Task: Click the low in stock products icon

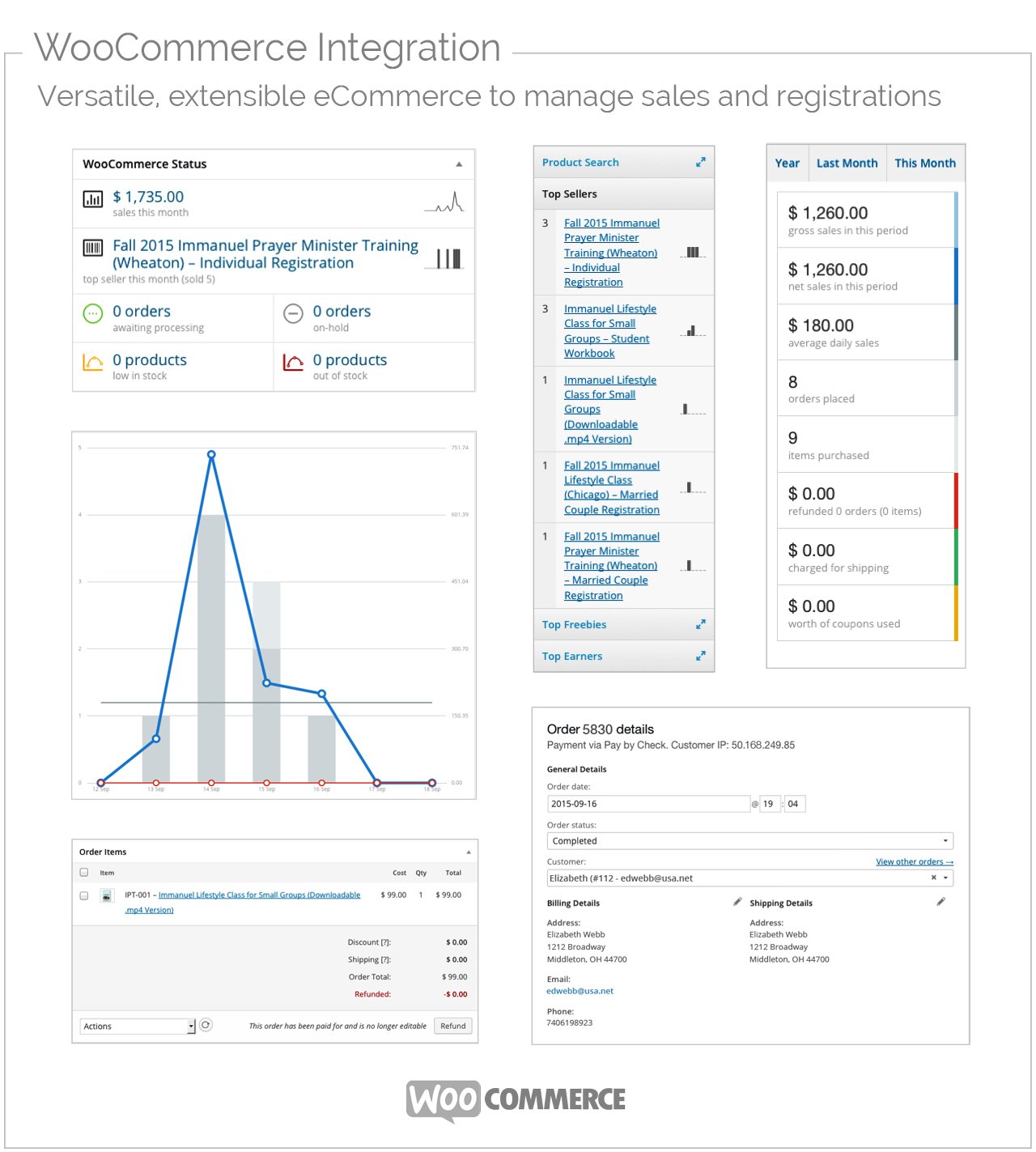Action: coord(93,362)
